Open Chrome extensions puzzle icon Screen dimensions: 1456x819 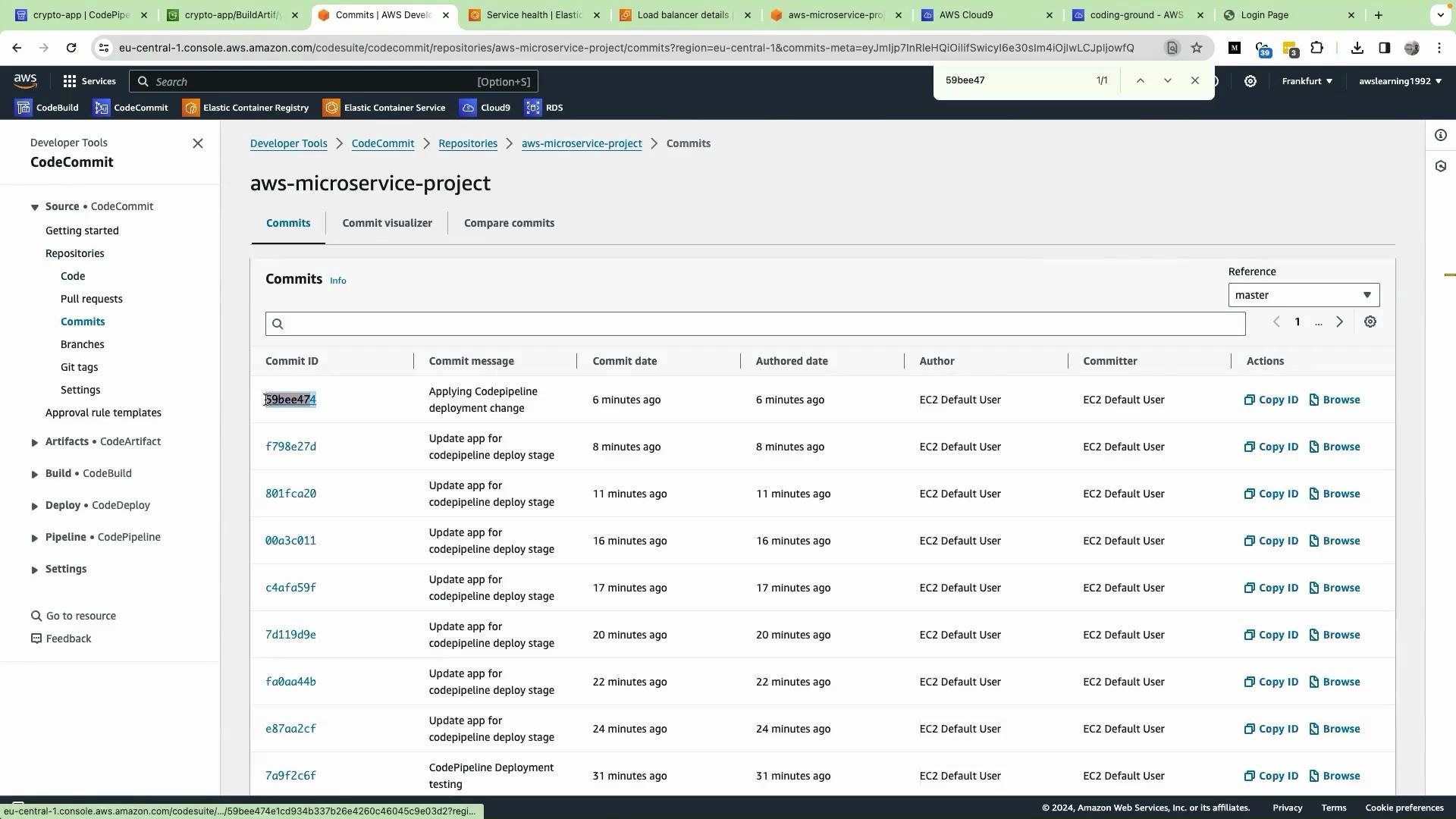[1317, 48]
